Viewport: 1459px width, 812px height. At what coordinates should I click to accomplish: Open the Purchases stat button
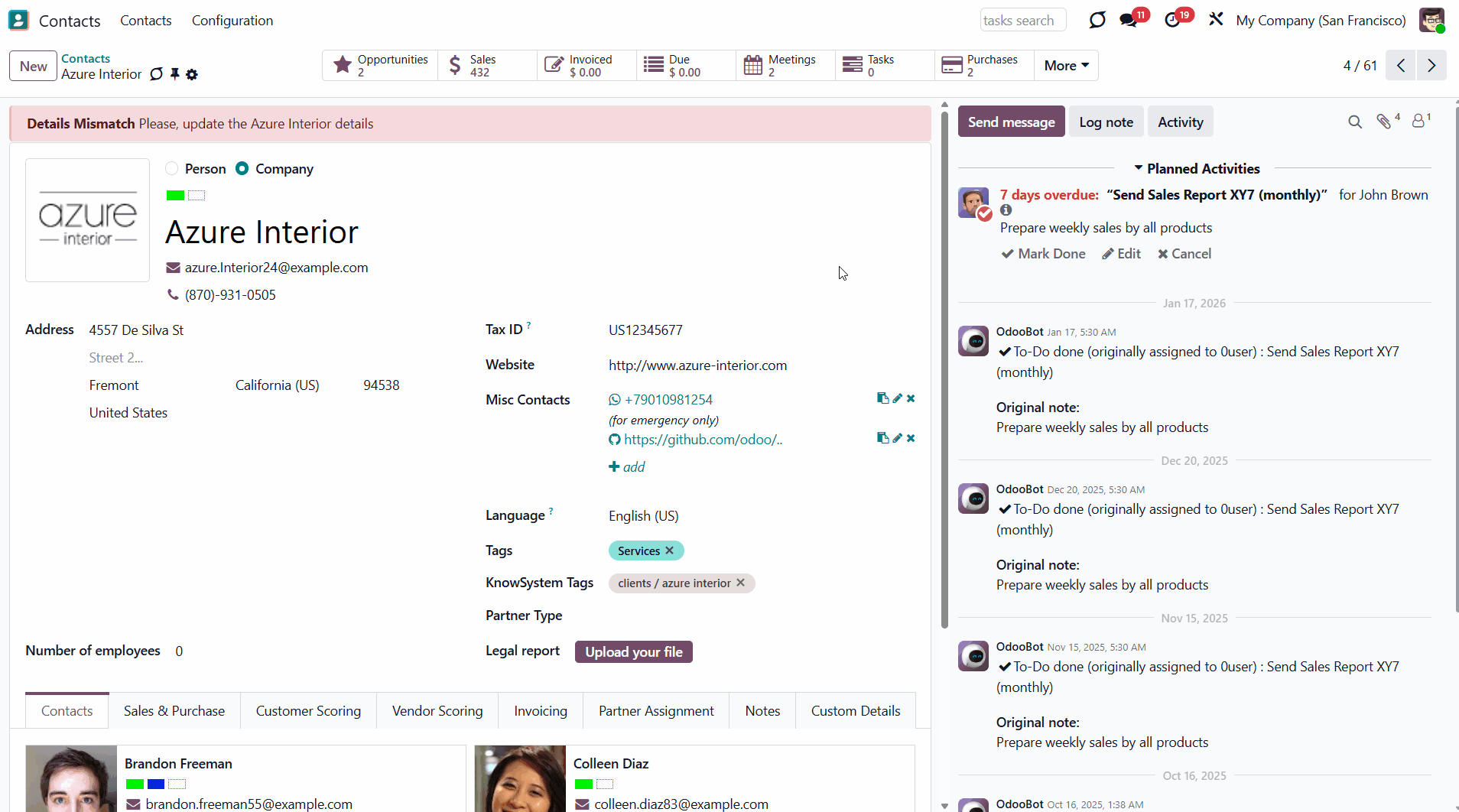point(985,66)
